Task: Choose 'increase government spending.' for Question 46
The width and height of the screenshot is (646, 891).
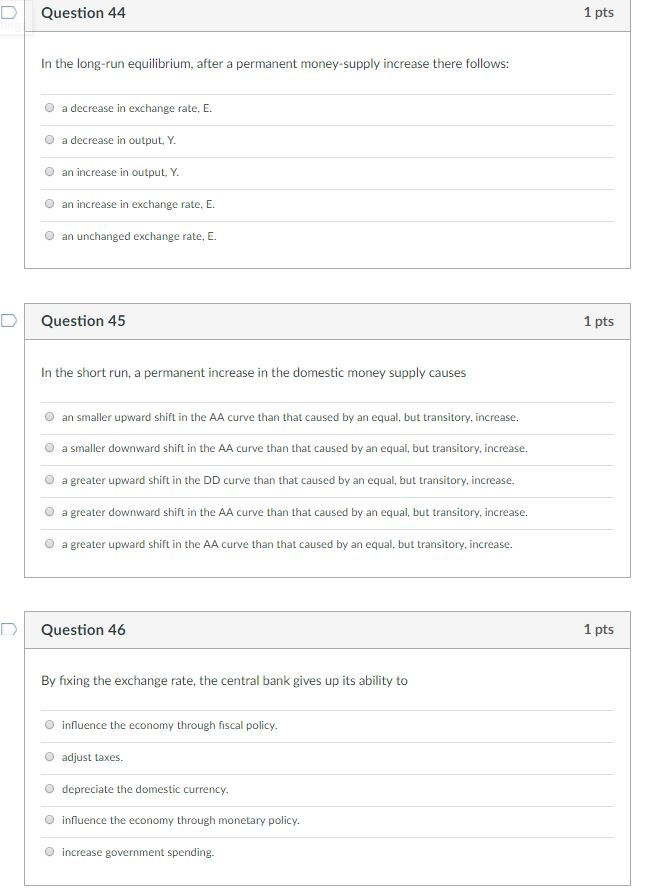Action: click(x=49, y=852)
